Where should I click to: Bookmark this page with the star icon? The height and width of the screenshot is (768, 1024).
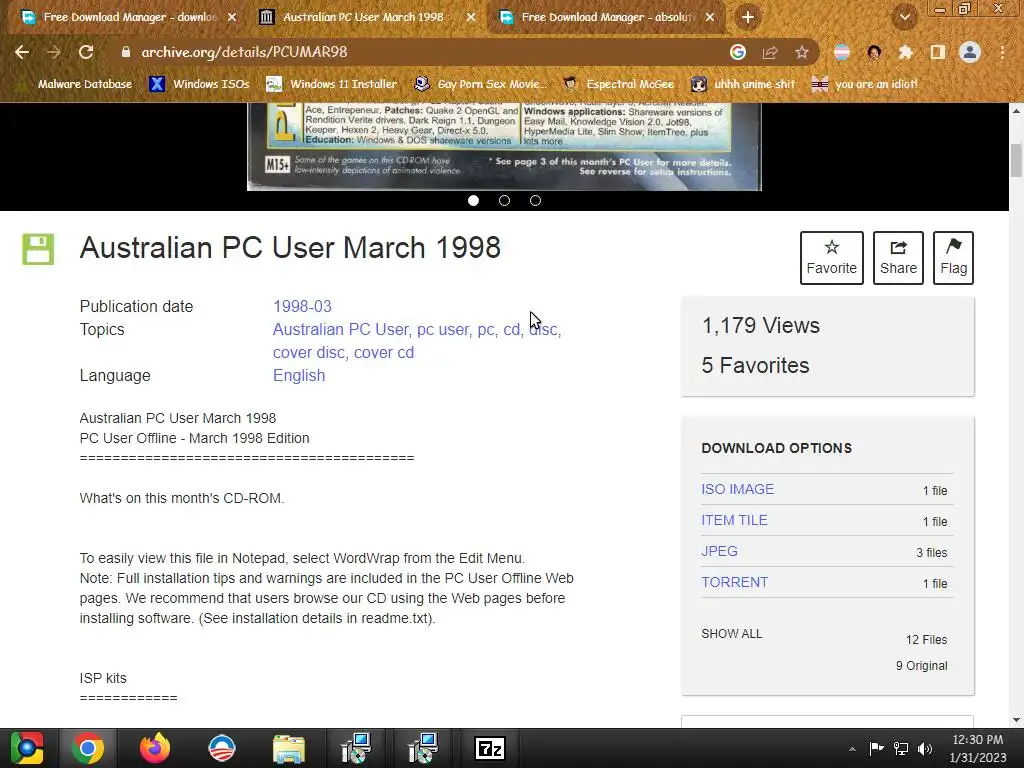click(802, 52)
